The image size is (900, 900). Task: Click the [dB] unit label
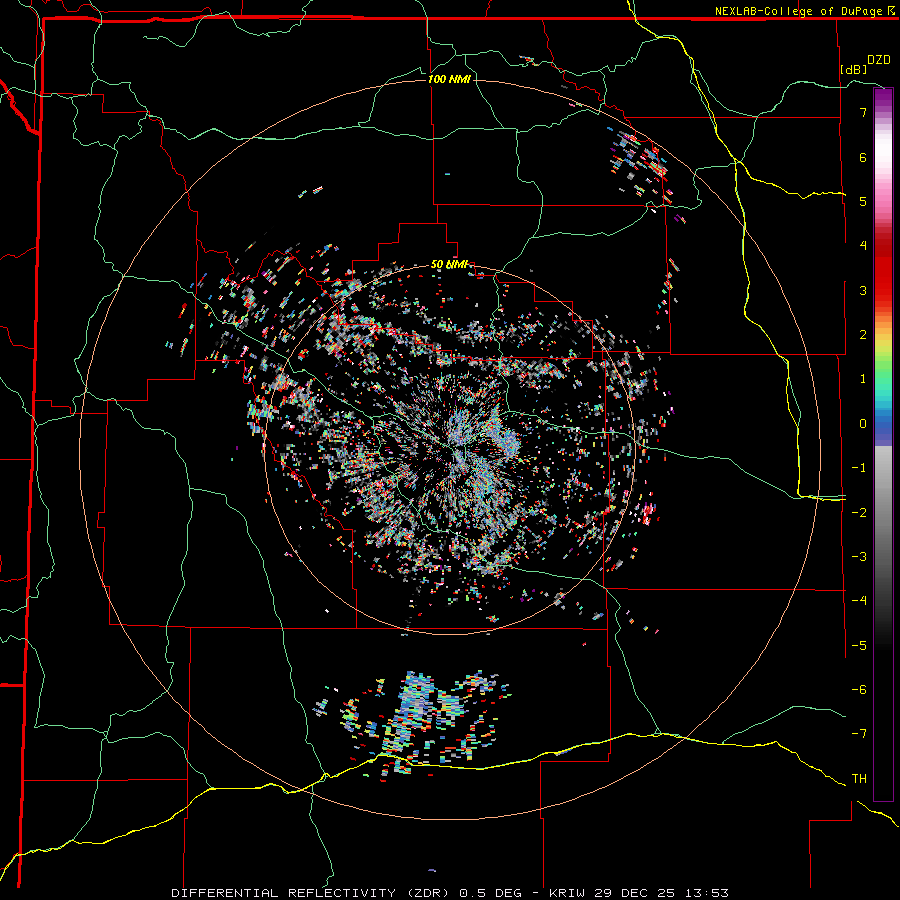coord(854,69)
